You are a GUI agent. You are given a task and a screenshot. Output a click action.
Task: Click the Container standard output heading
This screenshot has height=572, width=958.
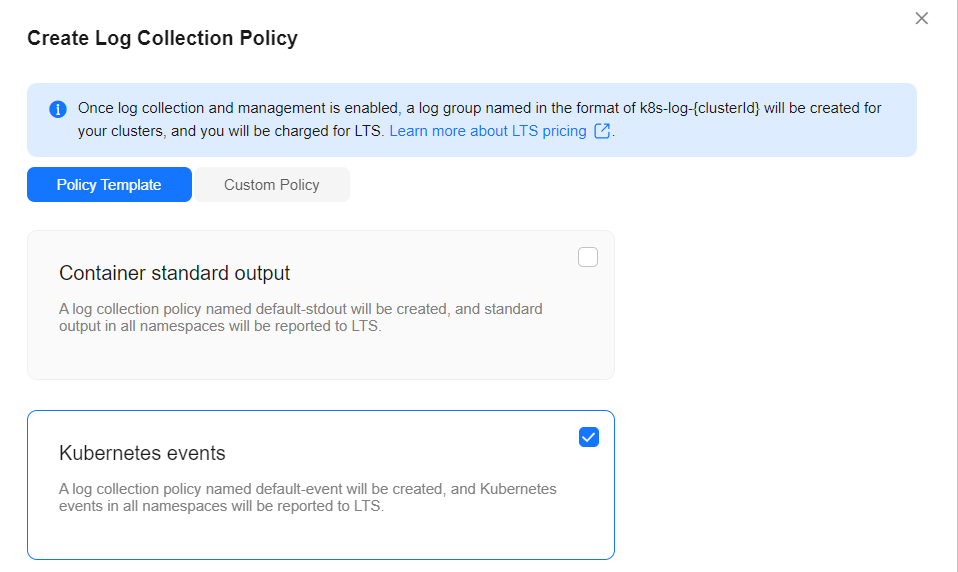174,273
